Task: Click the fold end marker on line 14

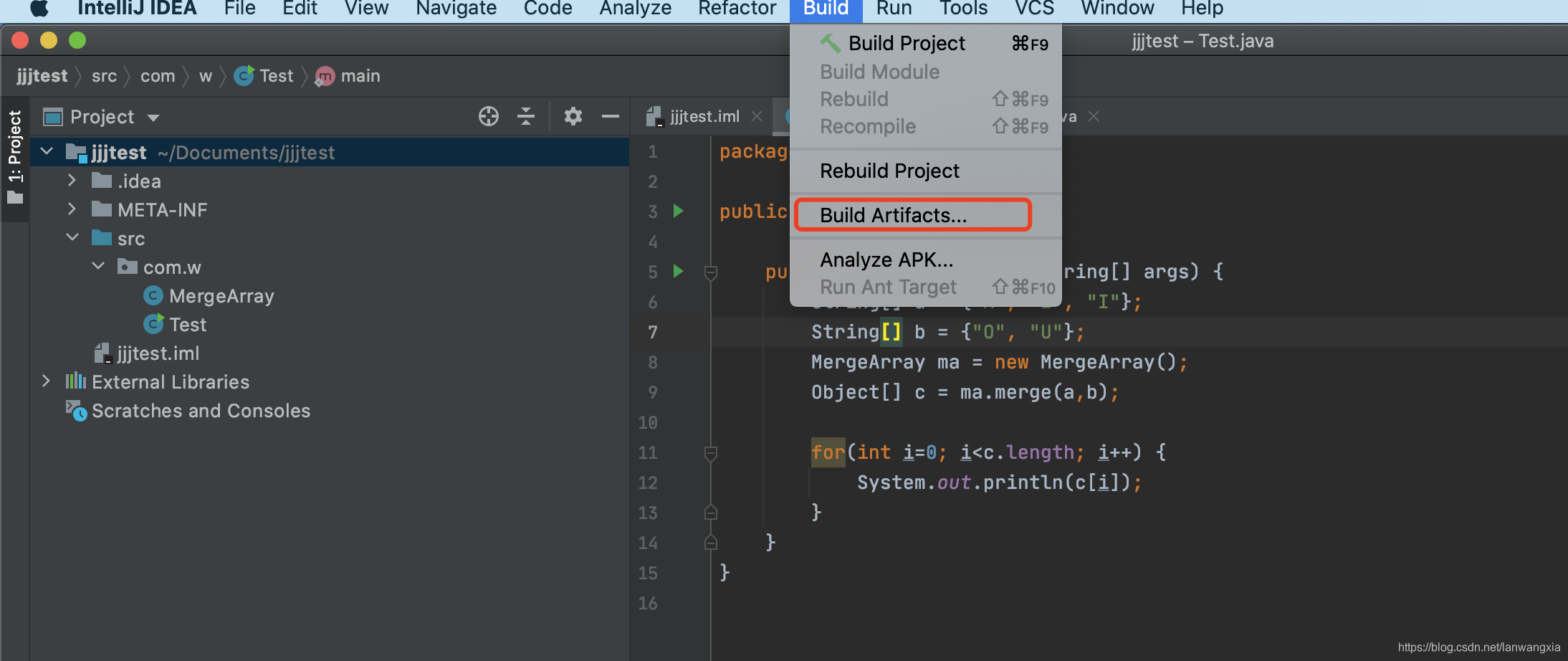Action: click(x=711, y=543)
